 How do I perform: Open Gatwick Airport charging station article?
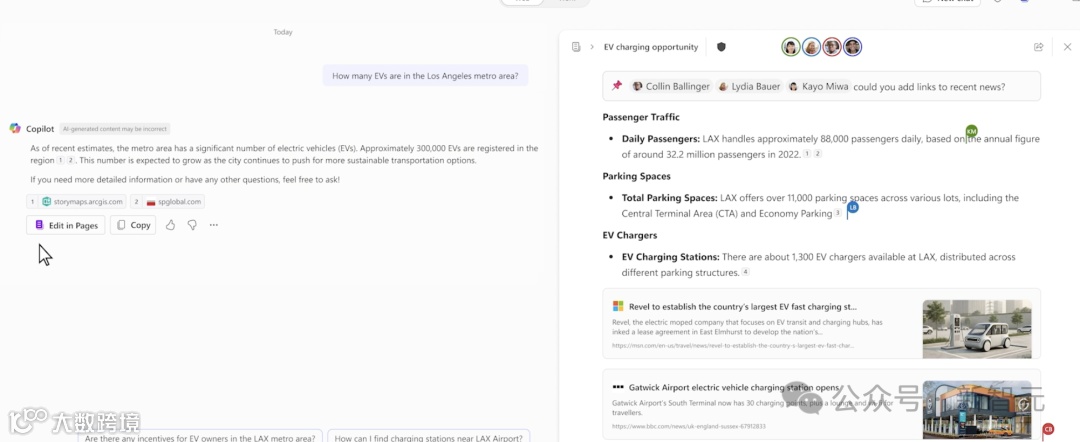(821, 406)
